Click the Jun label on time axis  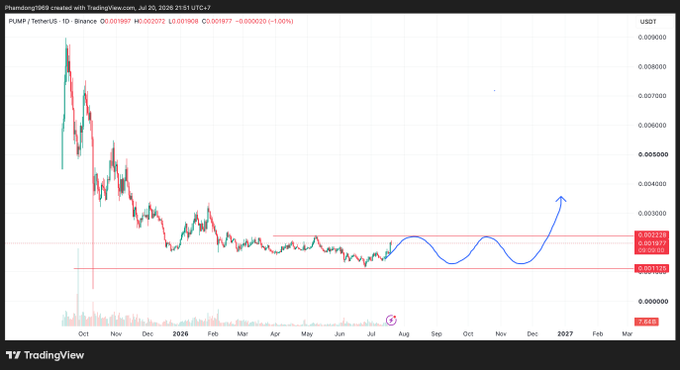(340, 334)
